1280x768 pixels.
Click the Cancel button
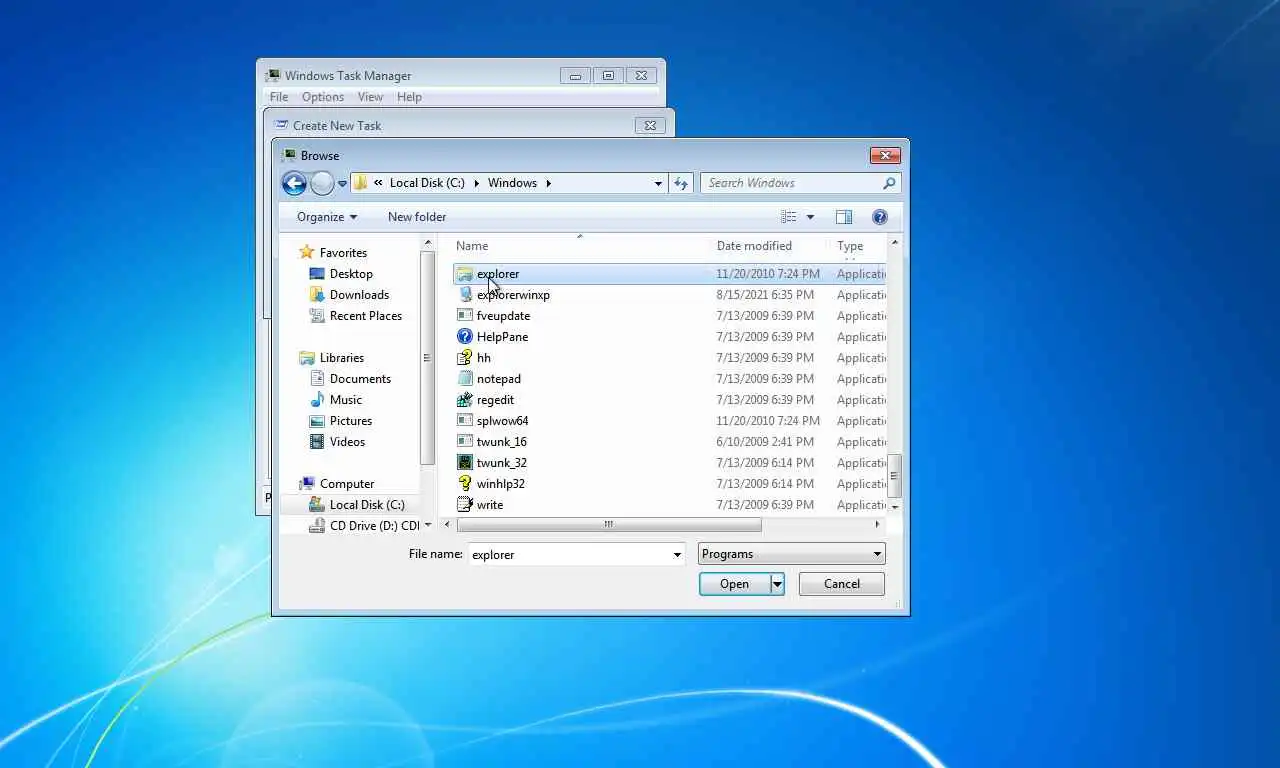842,584
